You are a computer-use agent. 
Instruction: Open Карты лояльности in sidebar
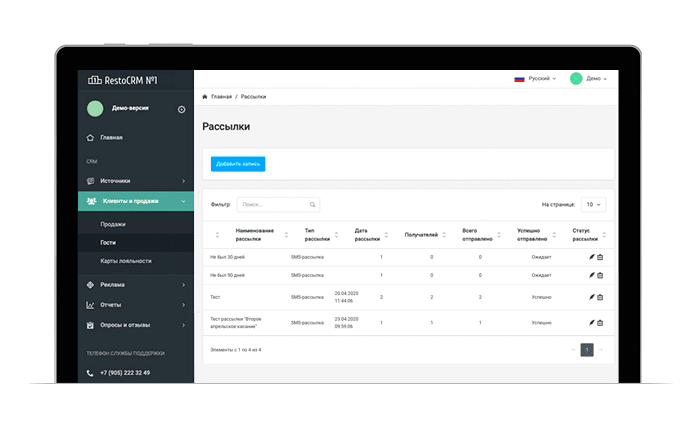click(x=126, y=260)
